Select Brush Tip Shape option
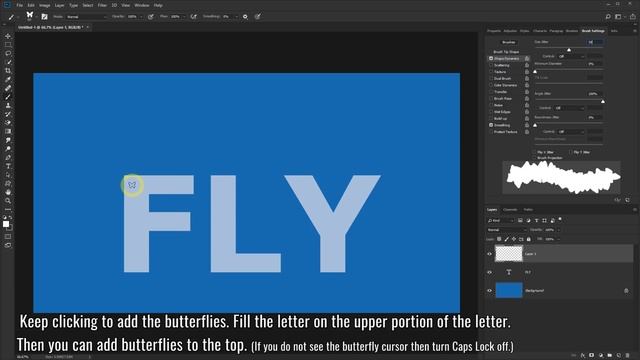The height and width of the screenshot is (360, 640). pyautogui.click(x=506, y=52)
